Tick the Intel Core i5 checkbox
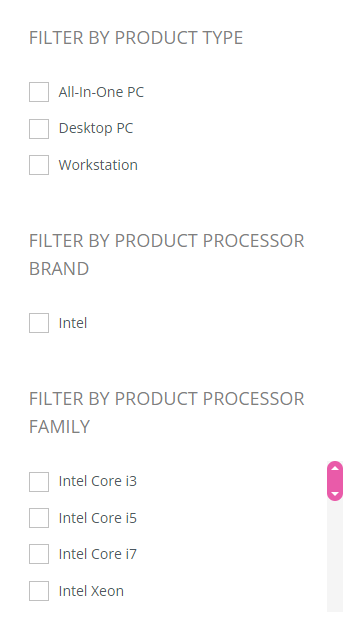 (x=39, y=518)
